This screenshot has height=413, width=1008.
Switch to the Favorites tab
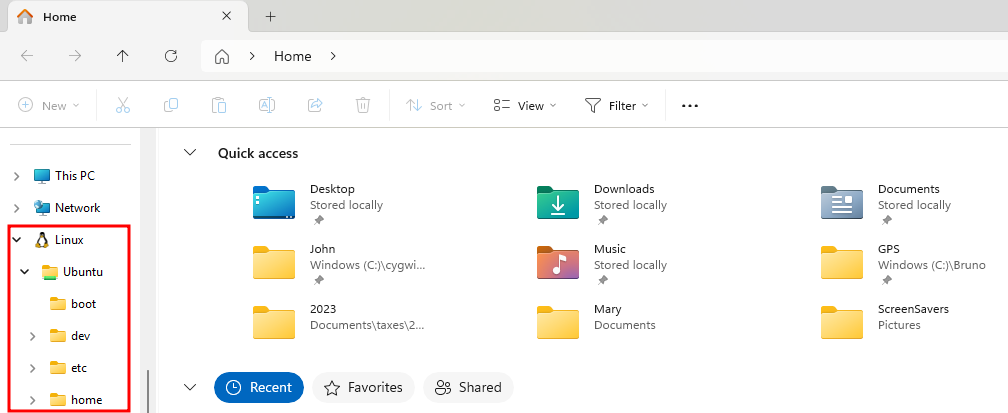[x=363, y=387]
